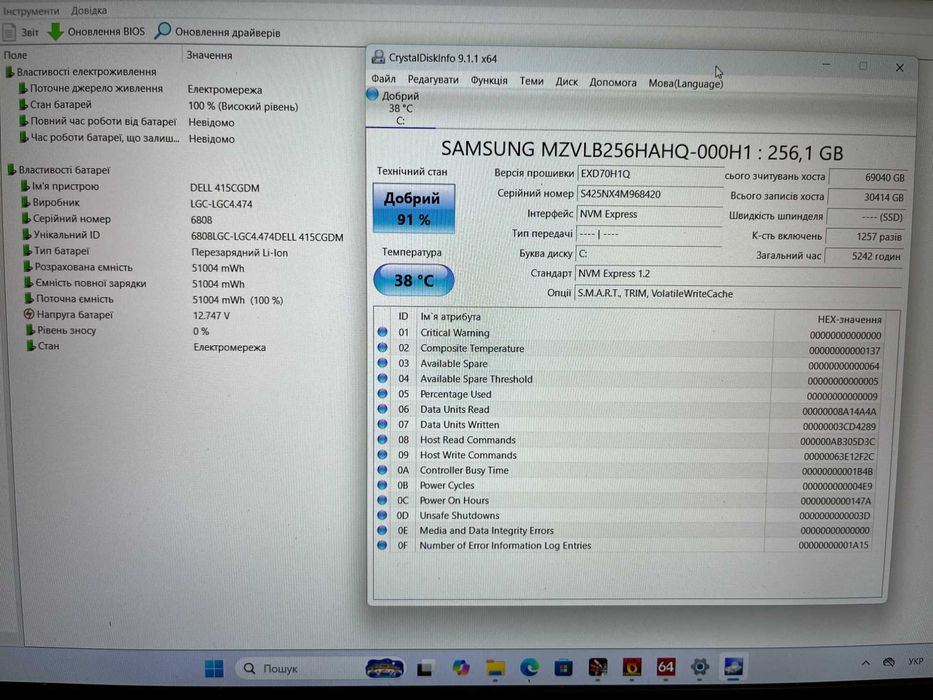Image resolution: width=933 pixels, height=700 pixels.
Task: Click the 69040 GB host reads value
Action: 867,177
